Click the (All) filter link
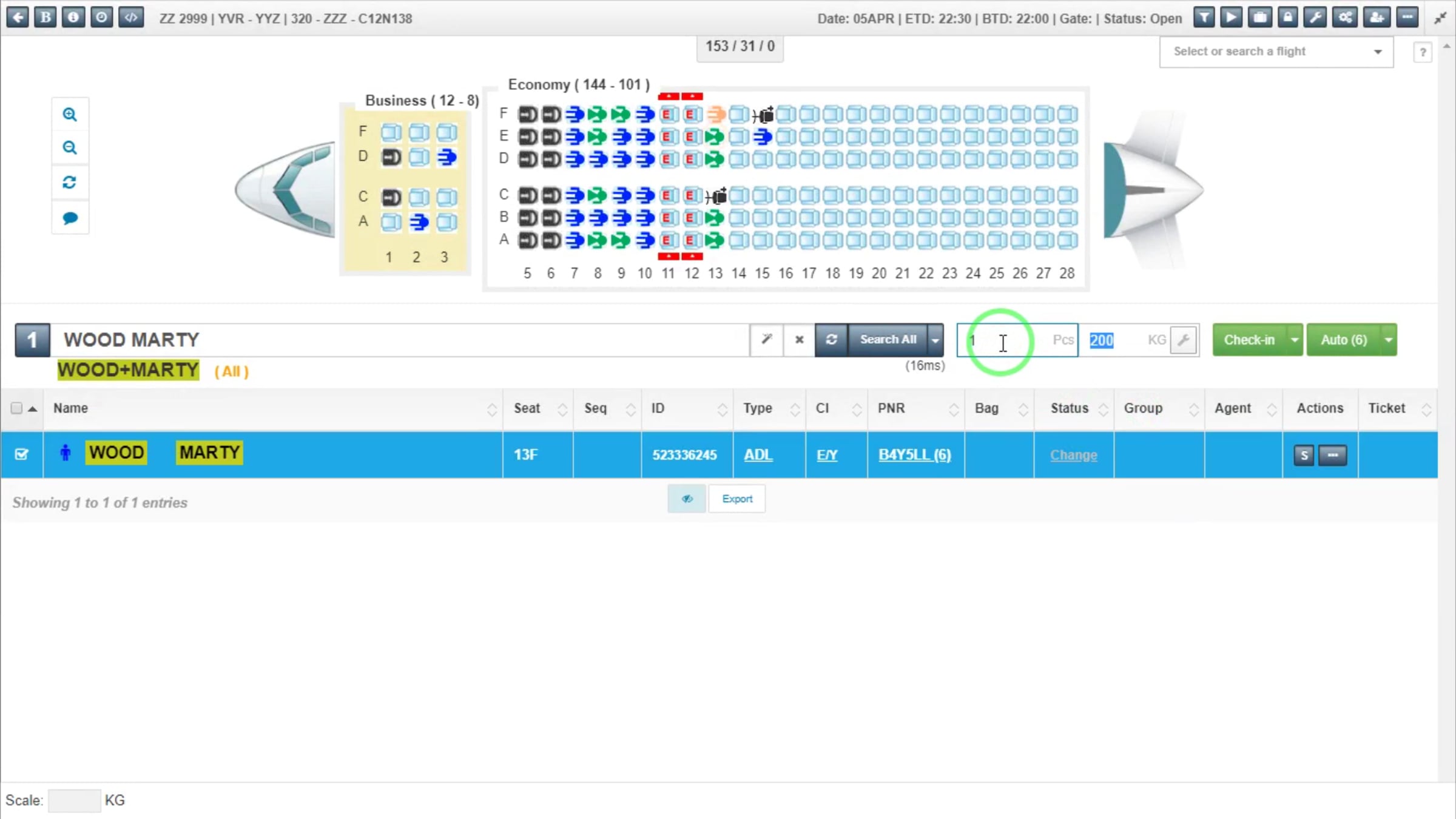The image size is (1456, 819). 231,371
